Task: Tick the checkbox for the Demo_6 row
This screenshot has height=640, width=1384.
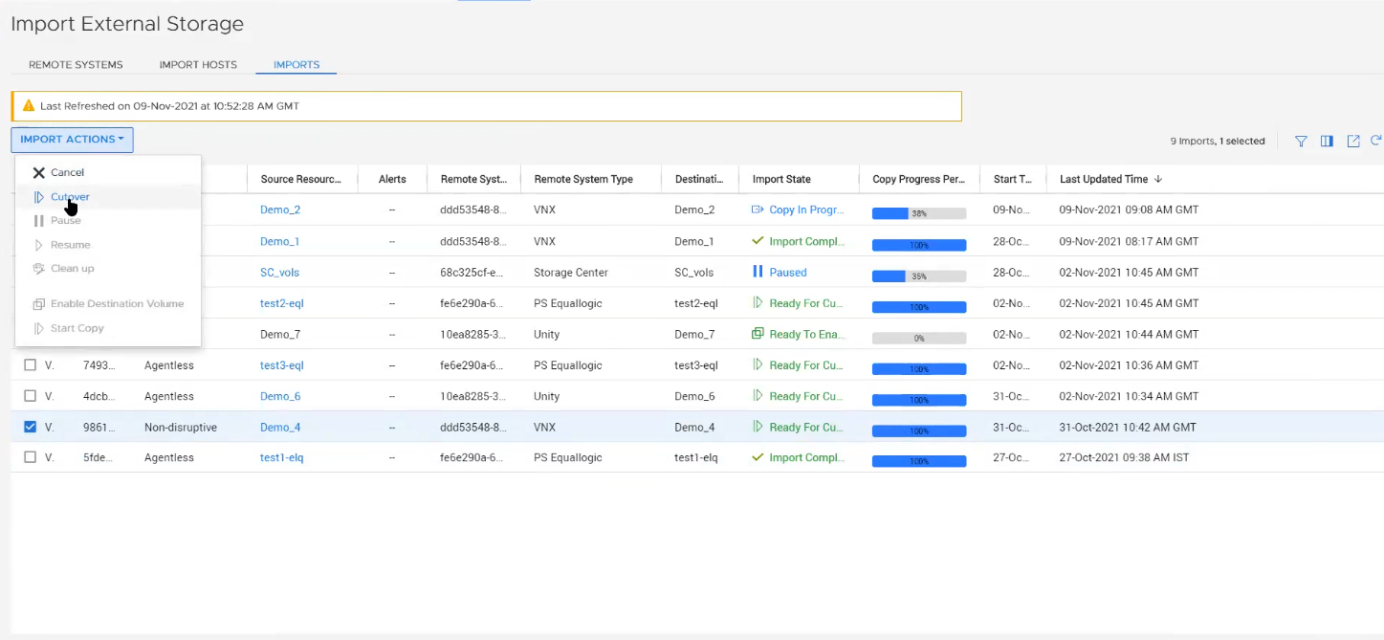Action: click(30, 396)
